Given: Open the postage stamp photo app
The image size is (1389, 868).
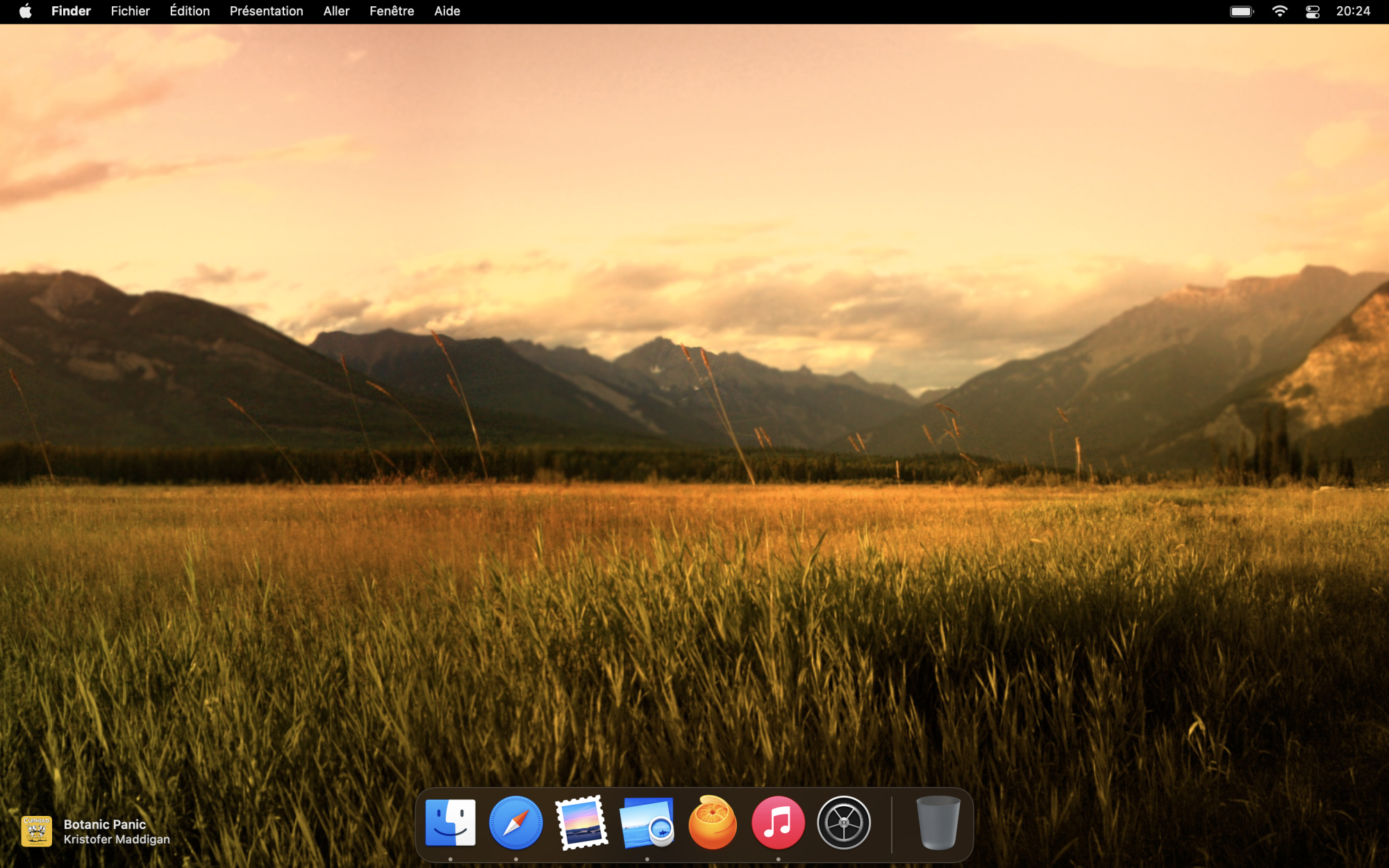Looking at the screenshot, I should pyautogui.click(x=581, y=823).
